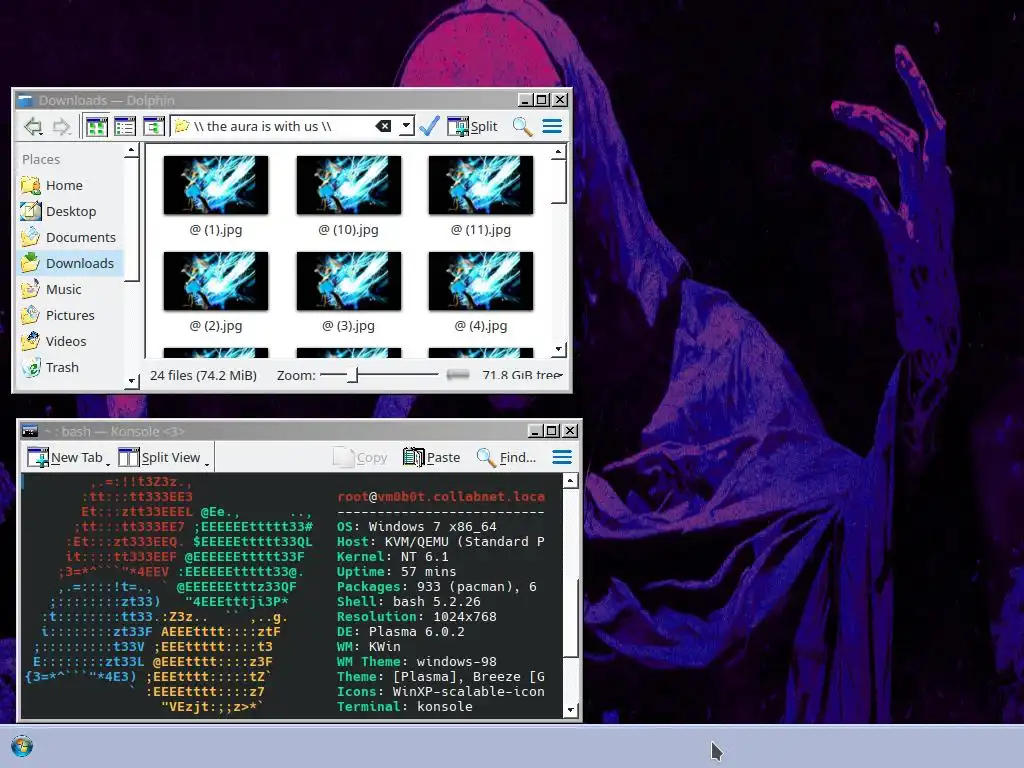
Task: Open a New Tab in Konsole
Action: (65, 457)
